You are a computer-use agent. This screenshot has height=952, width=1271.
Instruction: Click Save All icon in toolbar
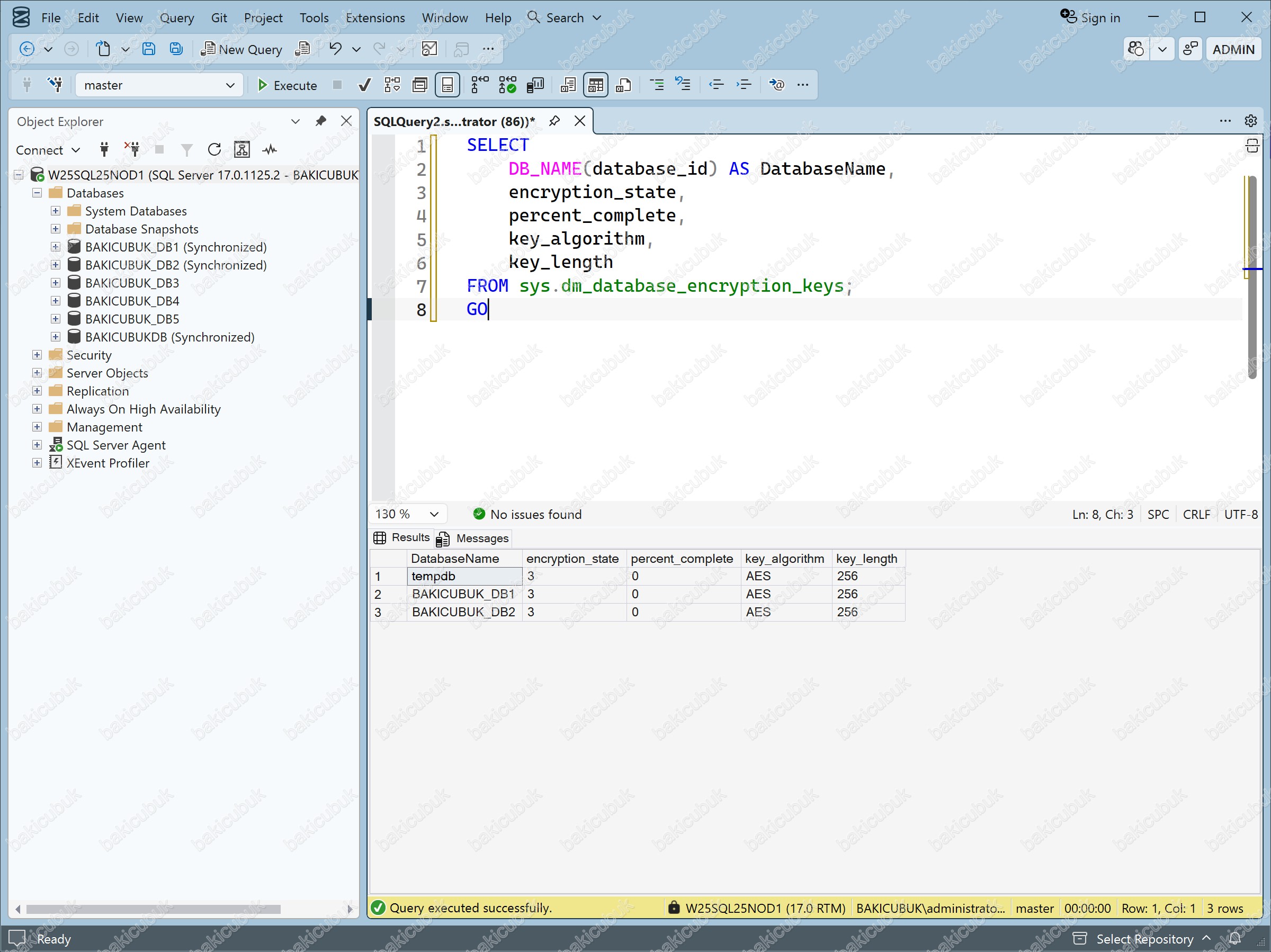pyautogui.click(x=176, y=49)
